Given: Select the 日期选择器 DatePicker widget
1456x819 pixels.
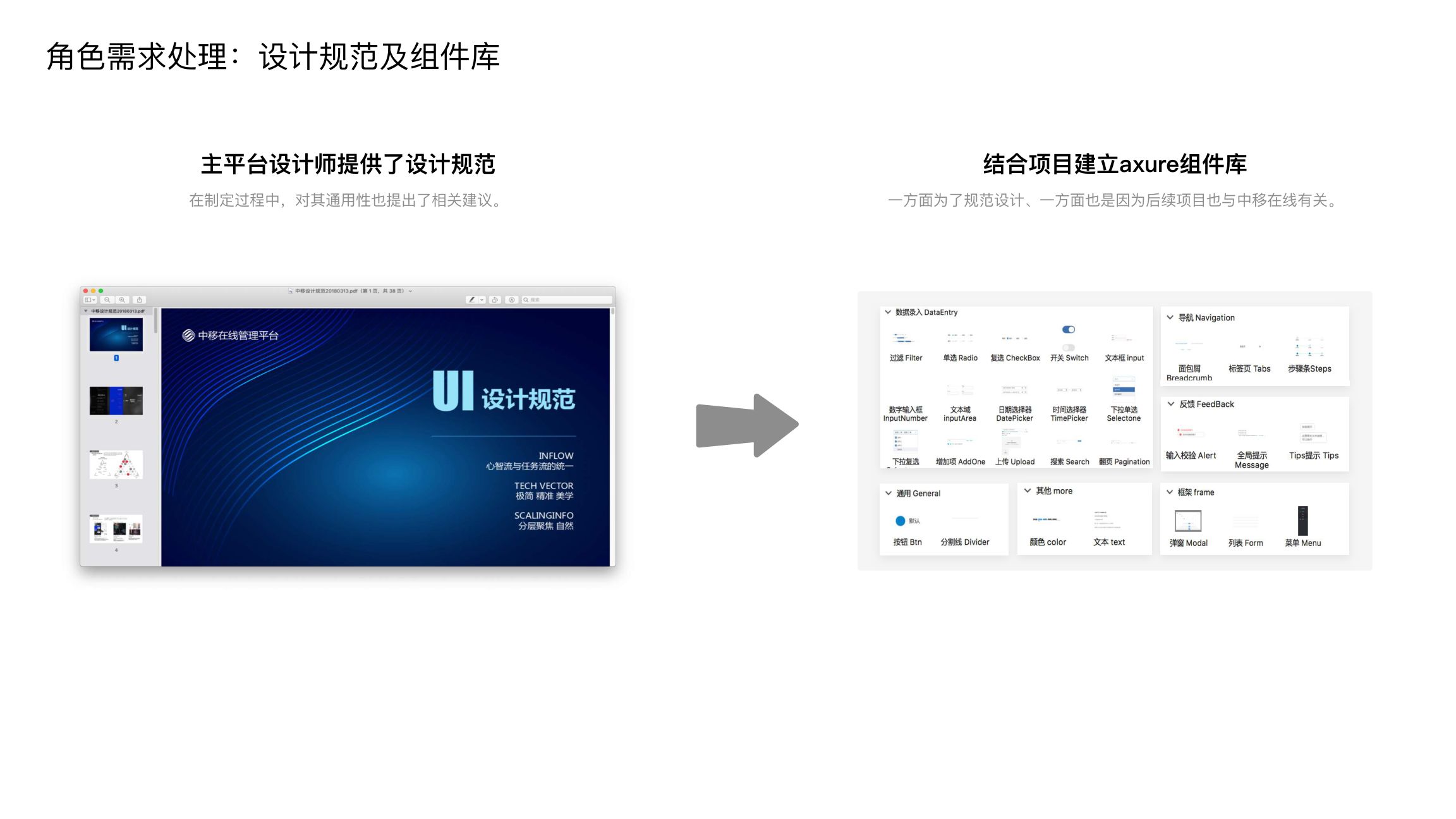Looking at the screenshot, I should [1014, 403].
